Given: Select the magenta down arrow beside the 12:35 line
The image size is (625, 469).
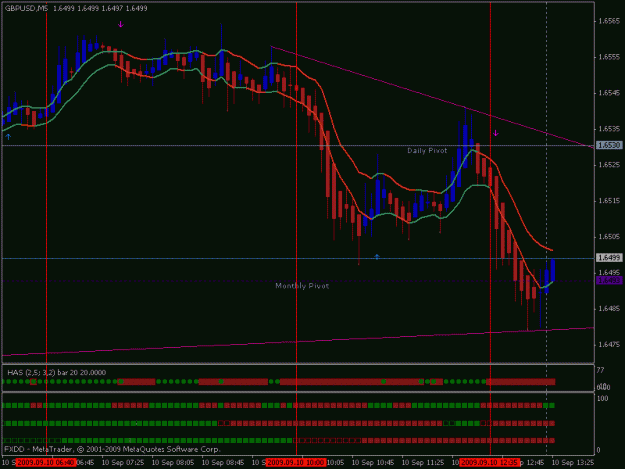Looking at the screenshot, I should (x=495, y=133).
